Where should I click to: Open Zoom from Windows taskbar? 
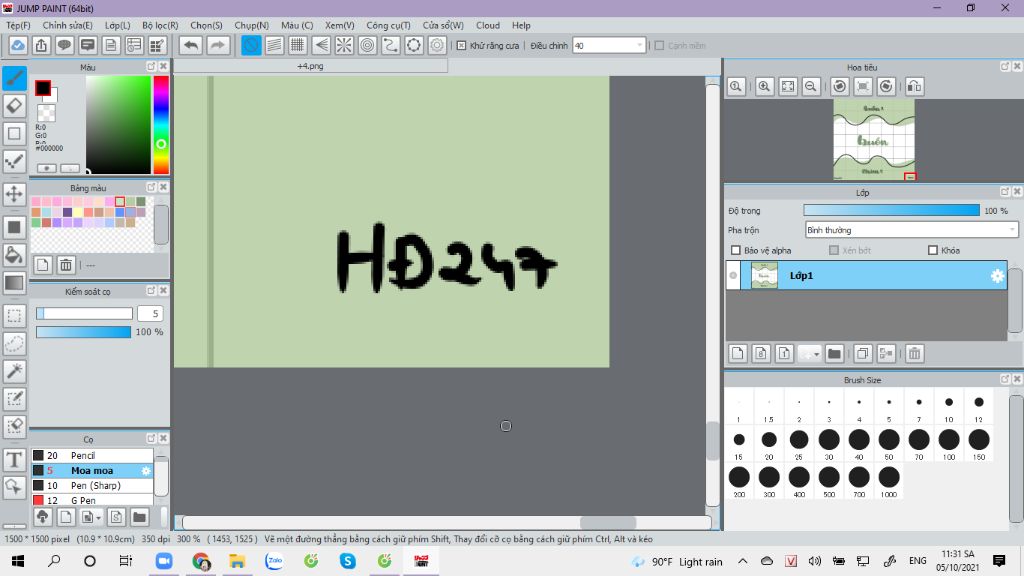[x=164, y=561]
